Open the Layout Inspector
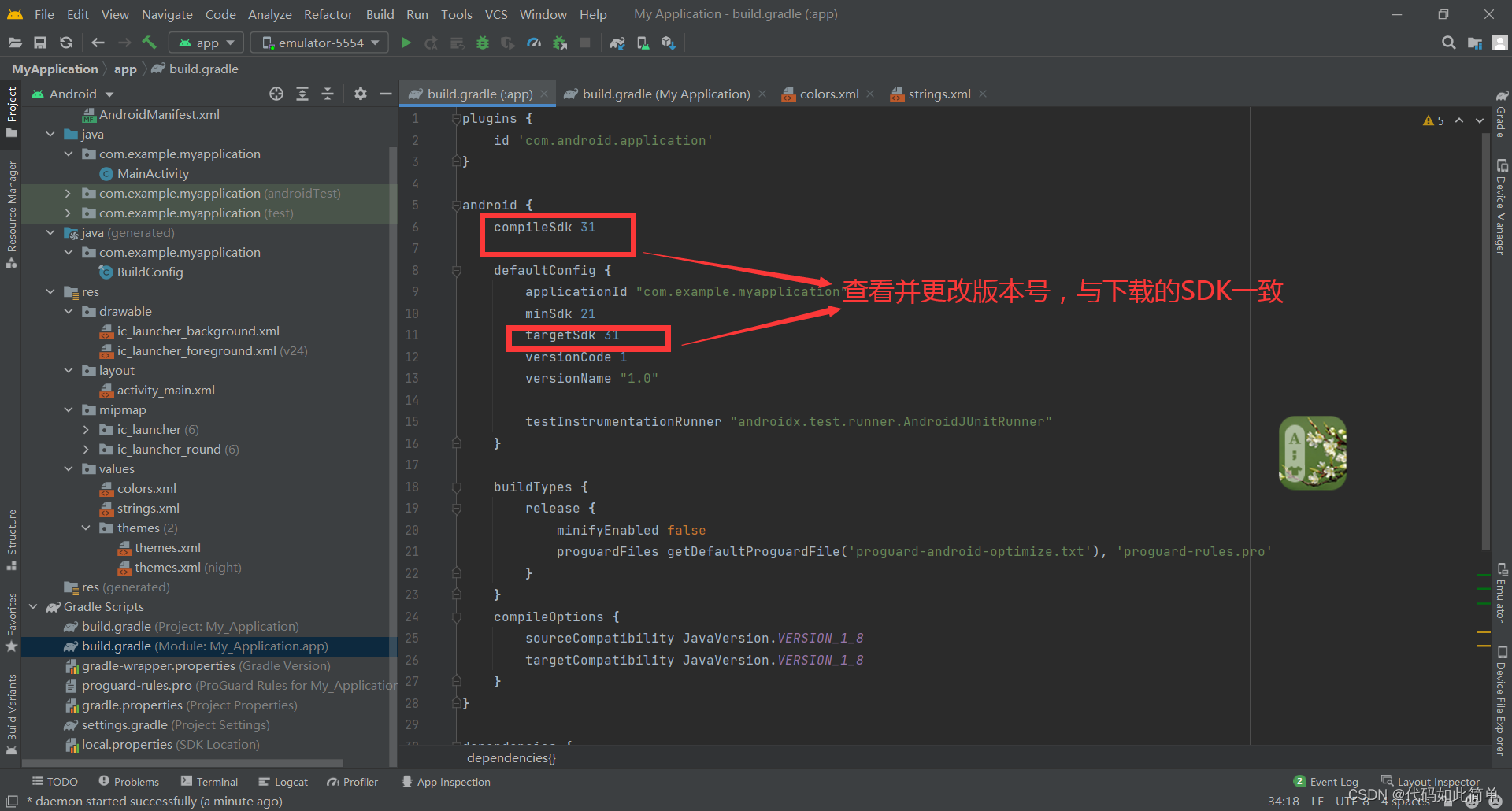 [1430, 781]
